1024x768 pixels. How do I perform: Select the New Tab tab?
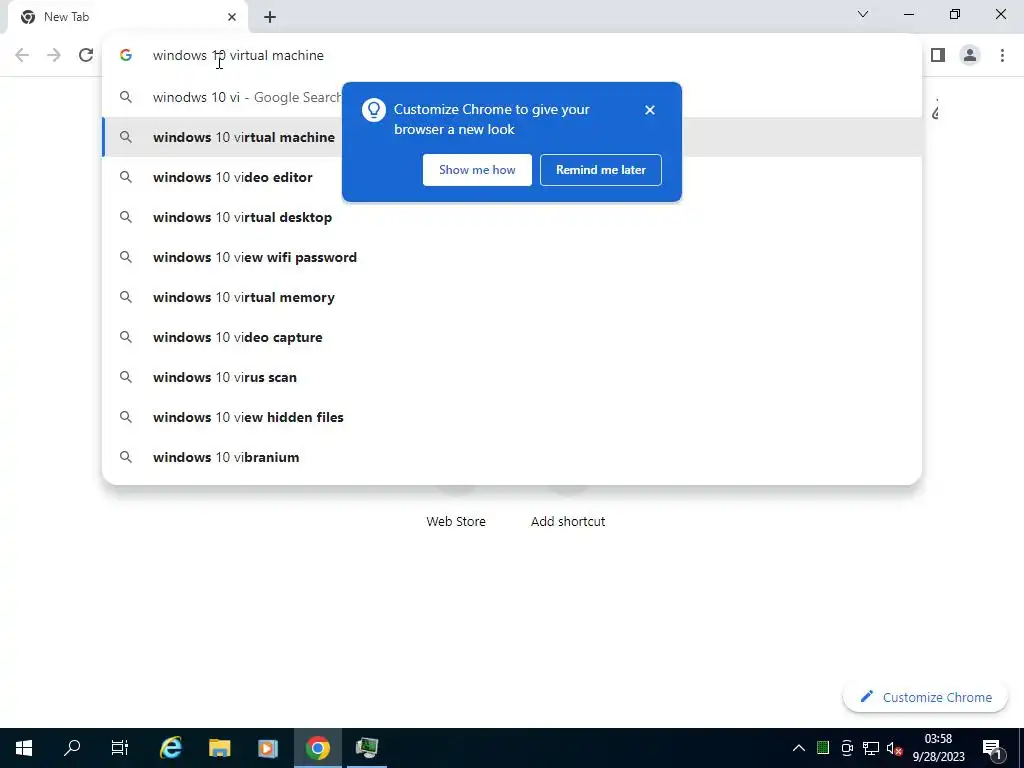(128, 17)
